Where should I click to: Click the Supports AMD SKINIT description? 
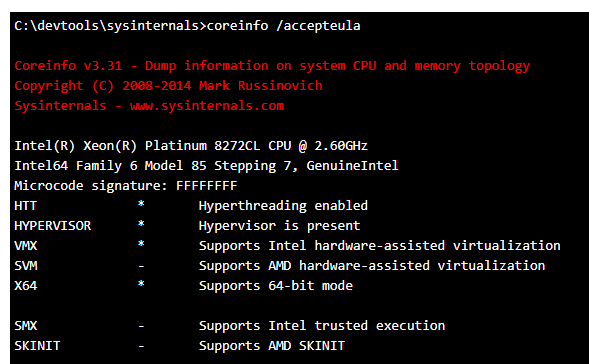[x=272, y=346]
